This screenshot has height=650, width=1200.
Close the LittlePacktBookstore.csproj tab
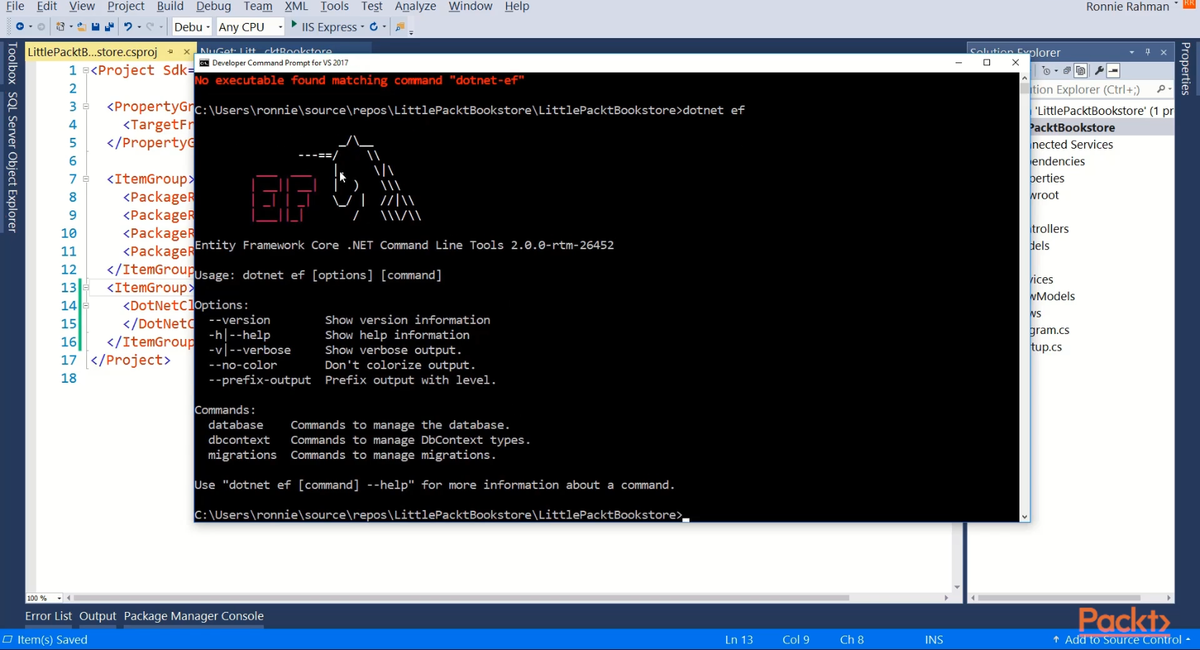[x=186, y=52]
